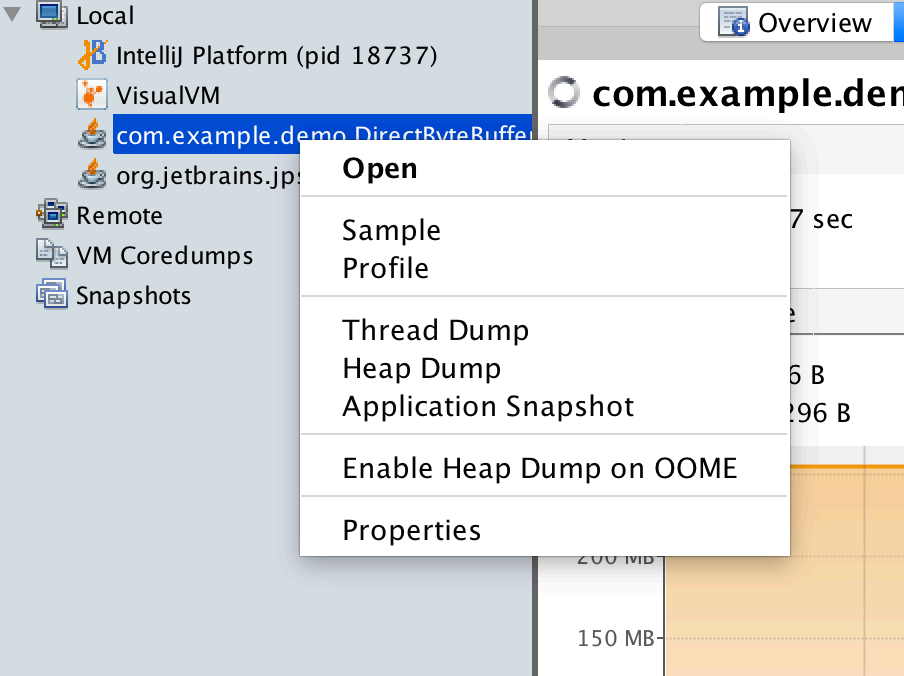The image size is (904, 676).
Task: Choose Sample from the context menu
Action: click(x=545, y=230)
